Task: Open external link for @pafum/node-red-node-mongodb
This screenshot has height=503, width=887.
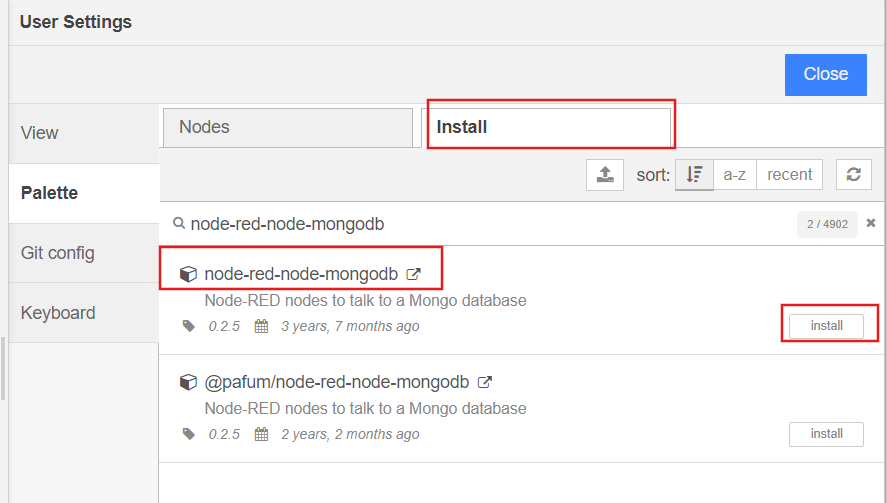Action: click(x=484, y=381)
